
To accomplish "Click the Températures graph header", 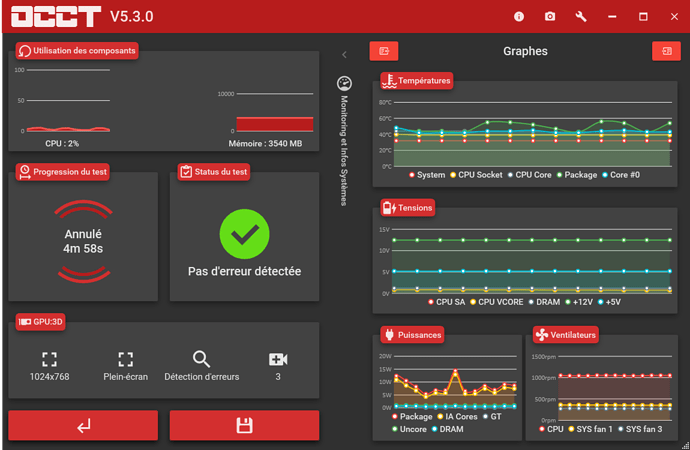I will click(x=416, y=80).
